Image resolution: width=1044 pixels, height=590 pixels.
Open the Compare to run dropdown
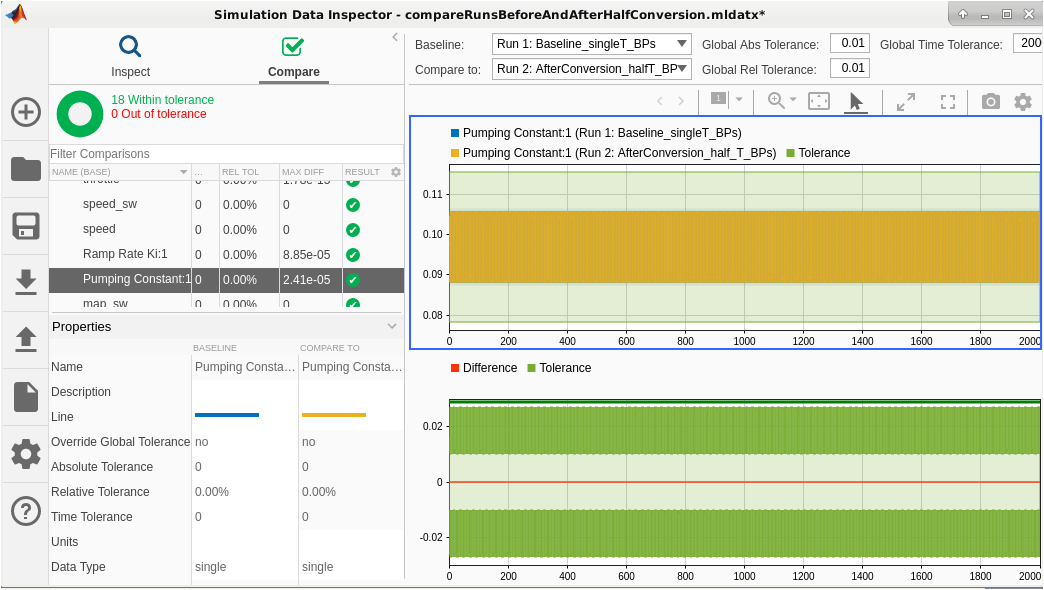coord(591,69)
